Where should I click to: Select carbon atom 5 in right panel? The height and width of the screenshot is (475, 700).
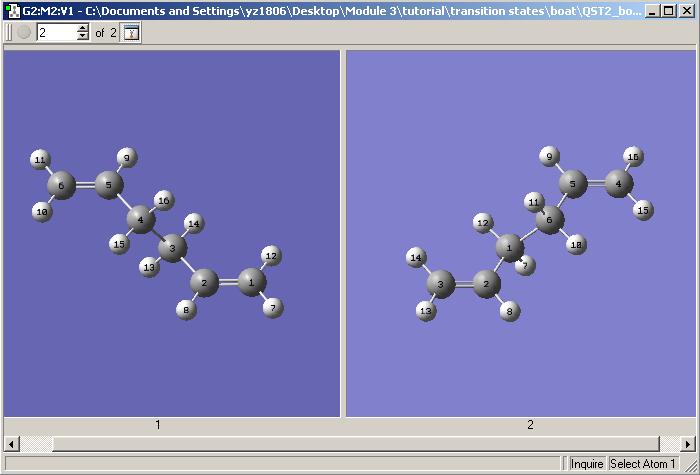573,183
